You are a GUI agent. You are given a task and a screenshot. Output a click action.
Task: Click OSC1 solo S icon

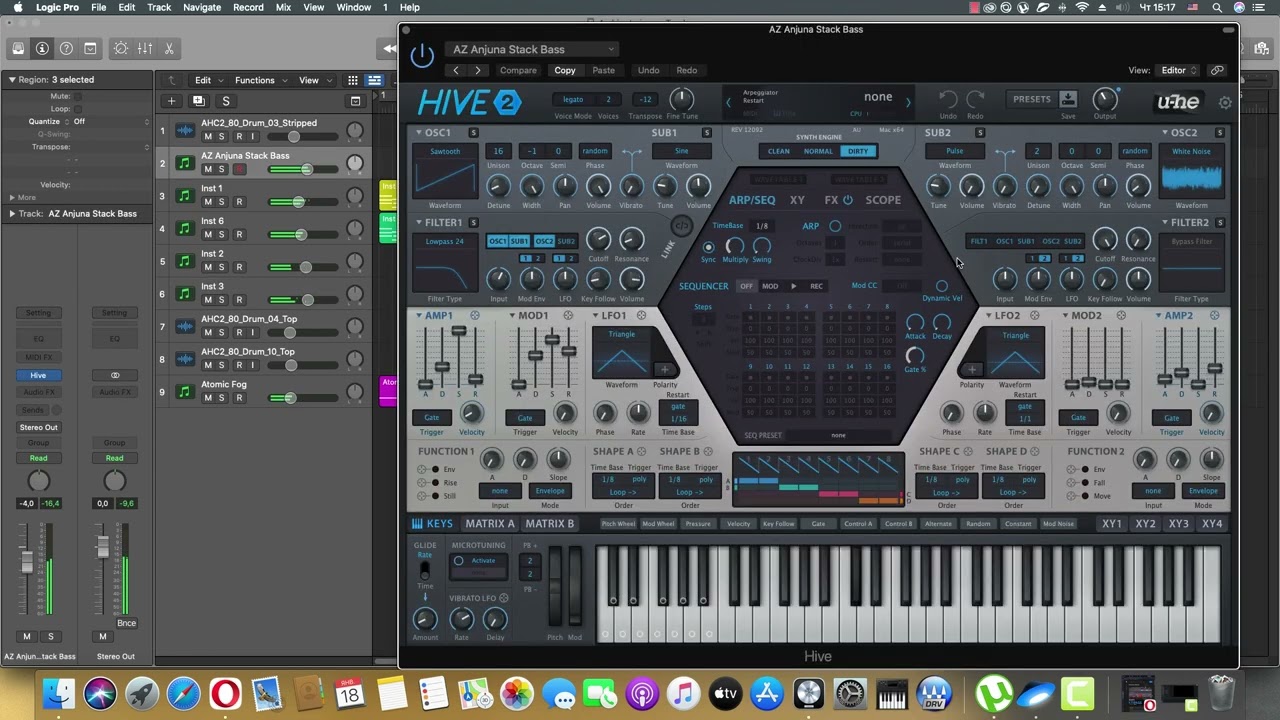click(x=473, y=132)
